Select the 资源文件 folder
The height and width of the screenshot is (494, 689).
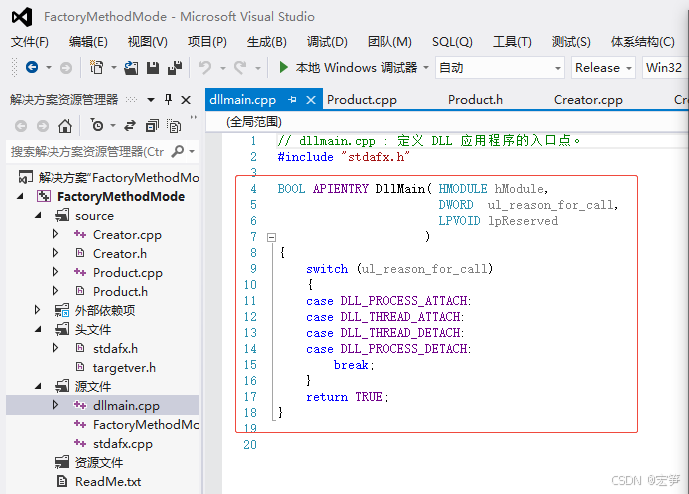pyautogui.click(x=98, y=462)
